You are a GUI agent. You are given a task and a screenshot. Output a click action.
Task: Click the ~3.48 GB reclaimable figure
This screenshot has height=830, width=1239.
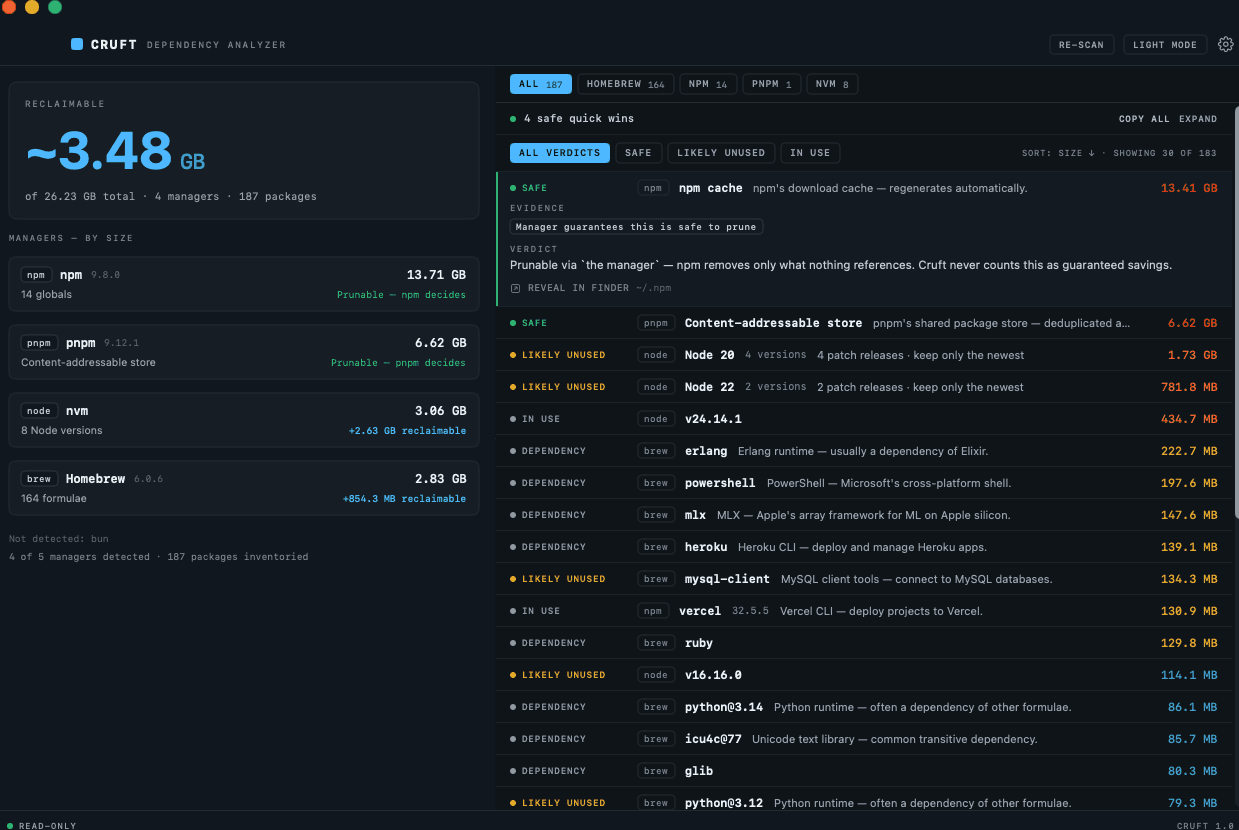[115, 151]
